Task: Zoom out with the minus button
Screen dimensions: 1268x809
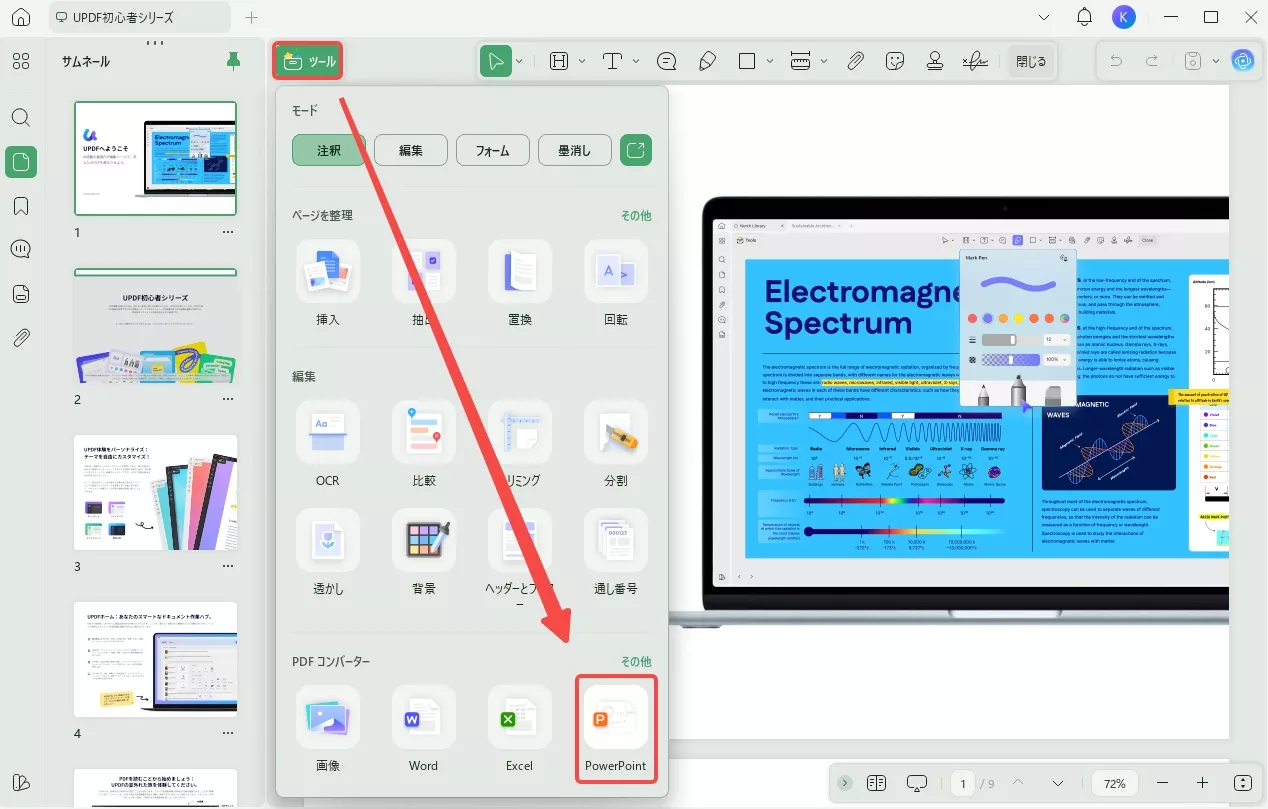Action: (1162, 783)
